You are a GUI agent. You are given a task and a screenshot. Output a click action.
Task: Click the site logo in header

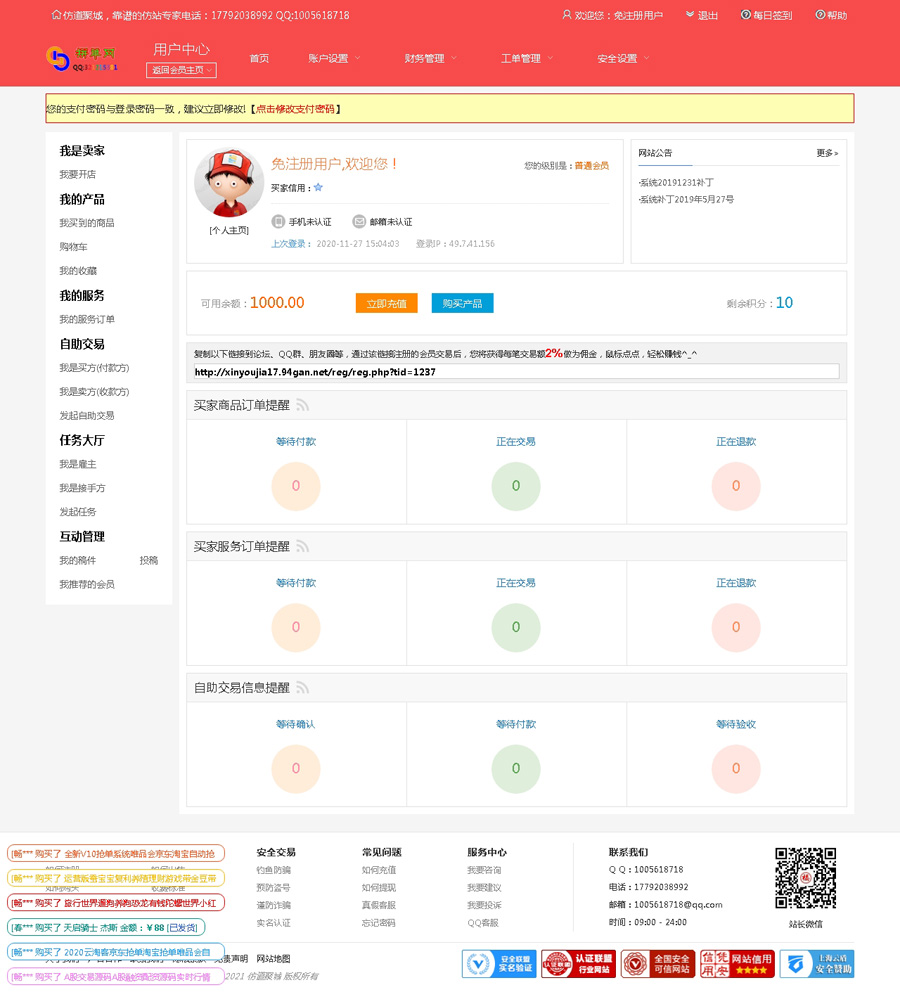tap(83, 58)
